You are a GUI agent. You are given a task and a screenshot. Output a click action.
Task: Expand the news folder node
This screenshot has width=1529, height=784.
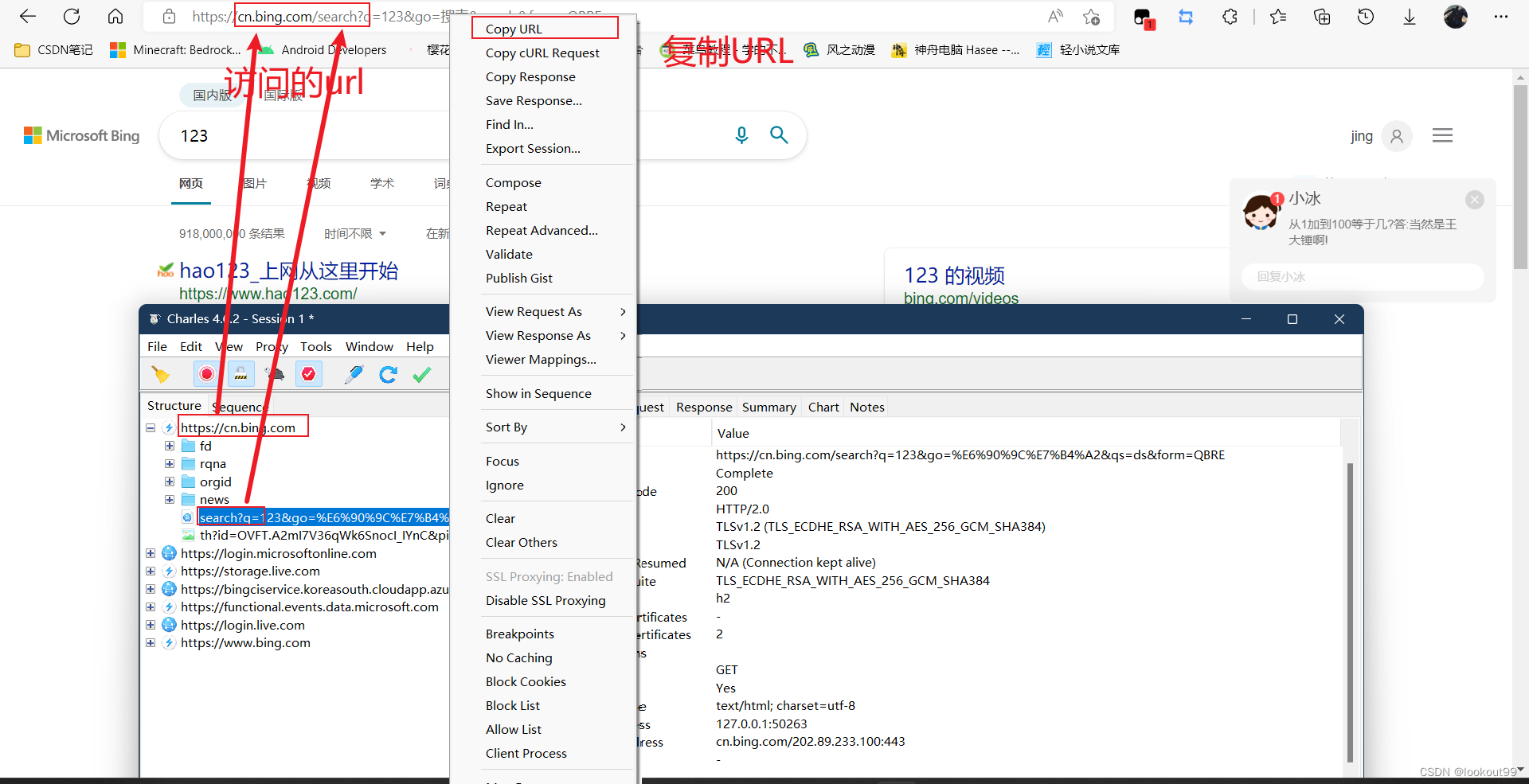(x=170, y=499)
